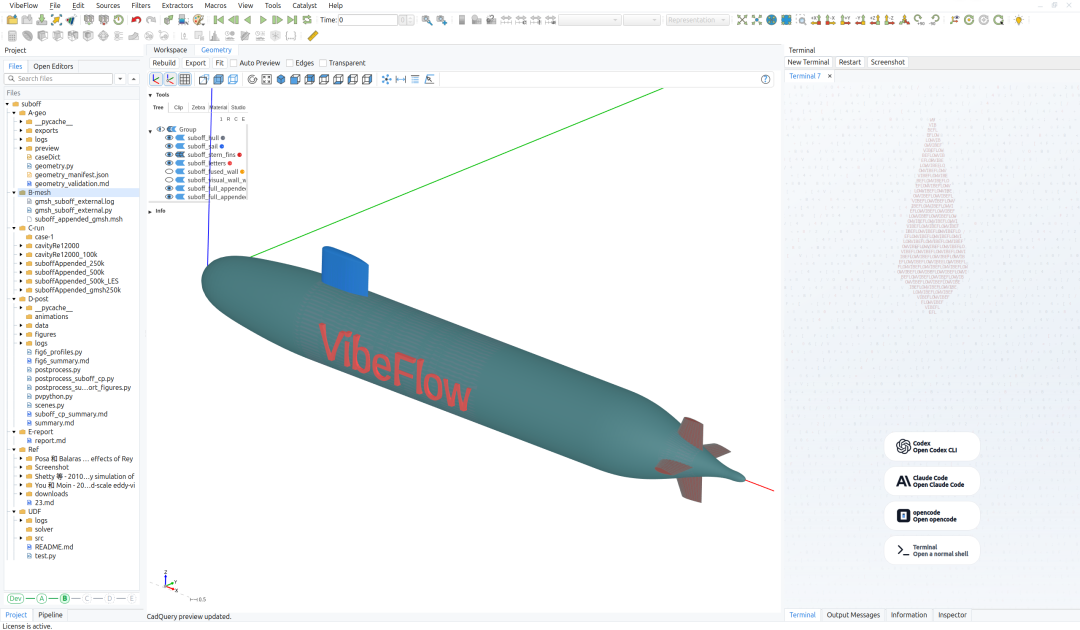1080x630 pixels.
Task: Click the reset camera icon in the toolbar
Action: [742, 20]
